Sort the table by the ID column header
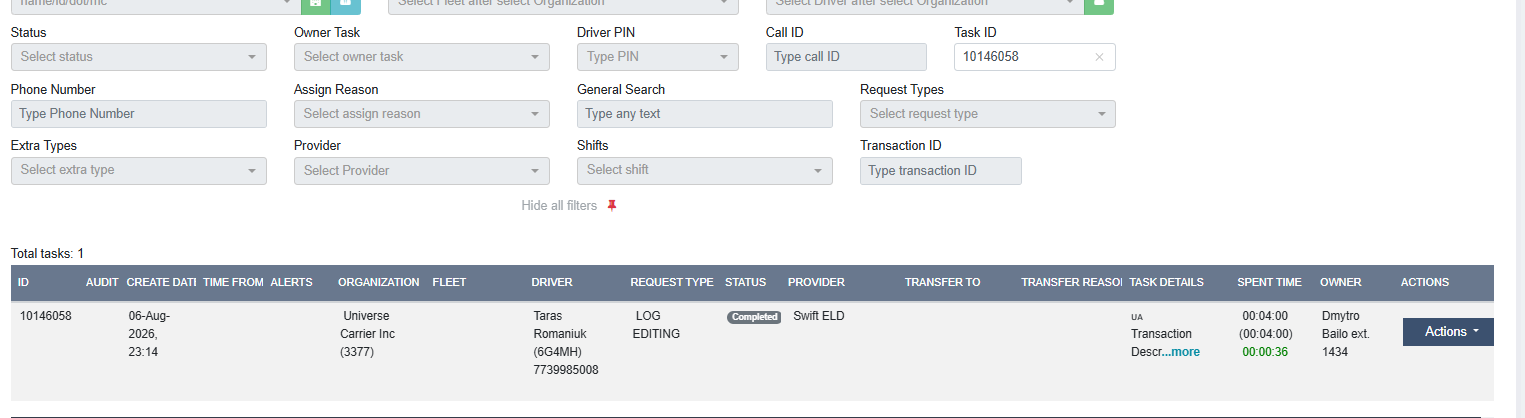Viewport: 1525px width, 418px height. (24, 283)
